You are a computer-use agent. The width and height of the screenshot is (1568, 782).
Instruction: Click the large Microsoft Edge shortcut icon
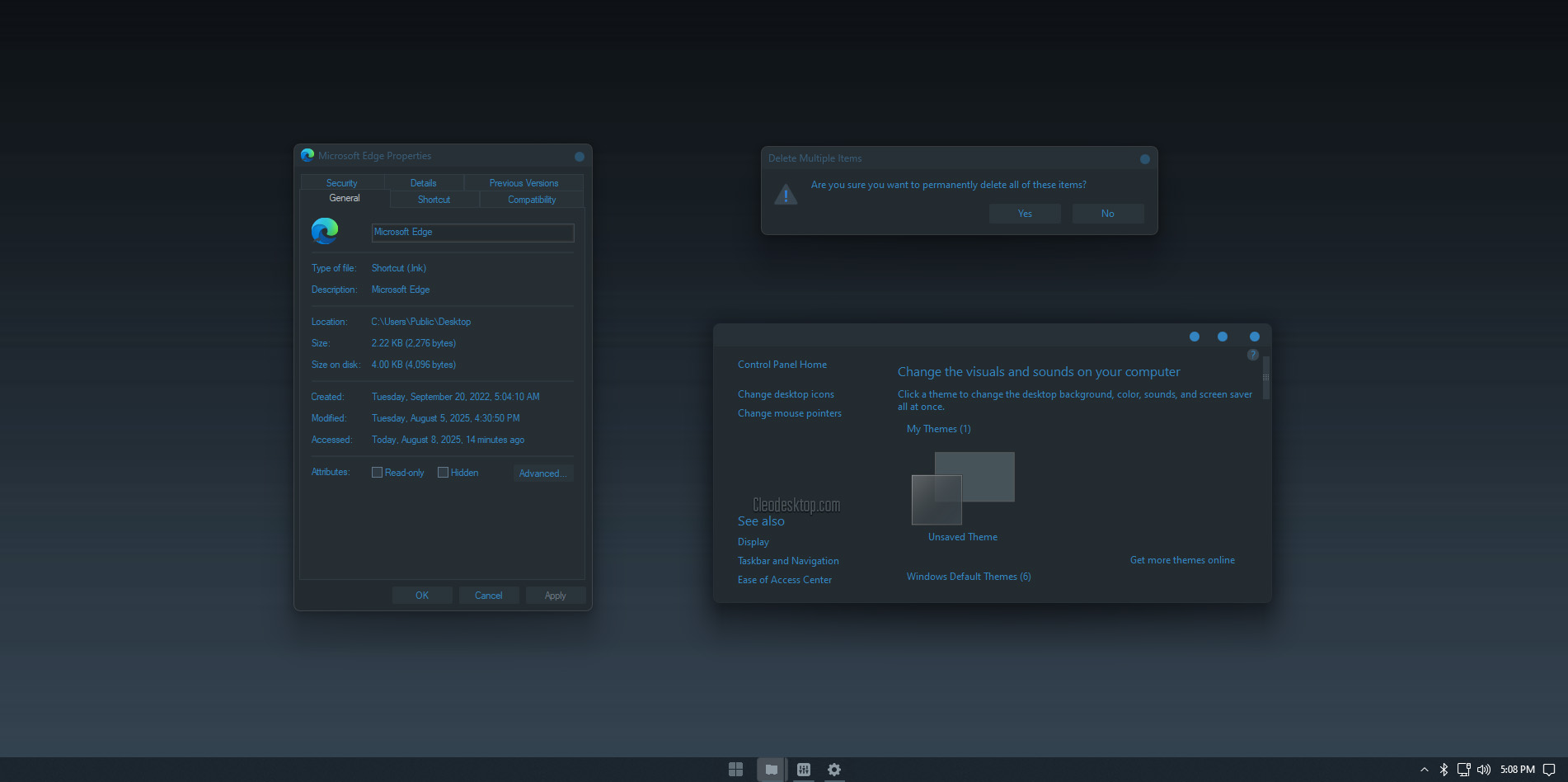click(325, 231)
